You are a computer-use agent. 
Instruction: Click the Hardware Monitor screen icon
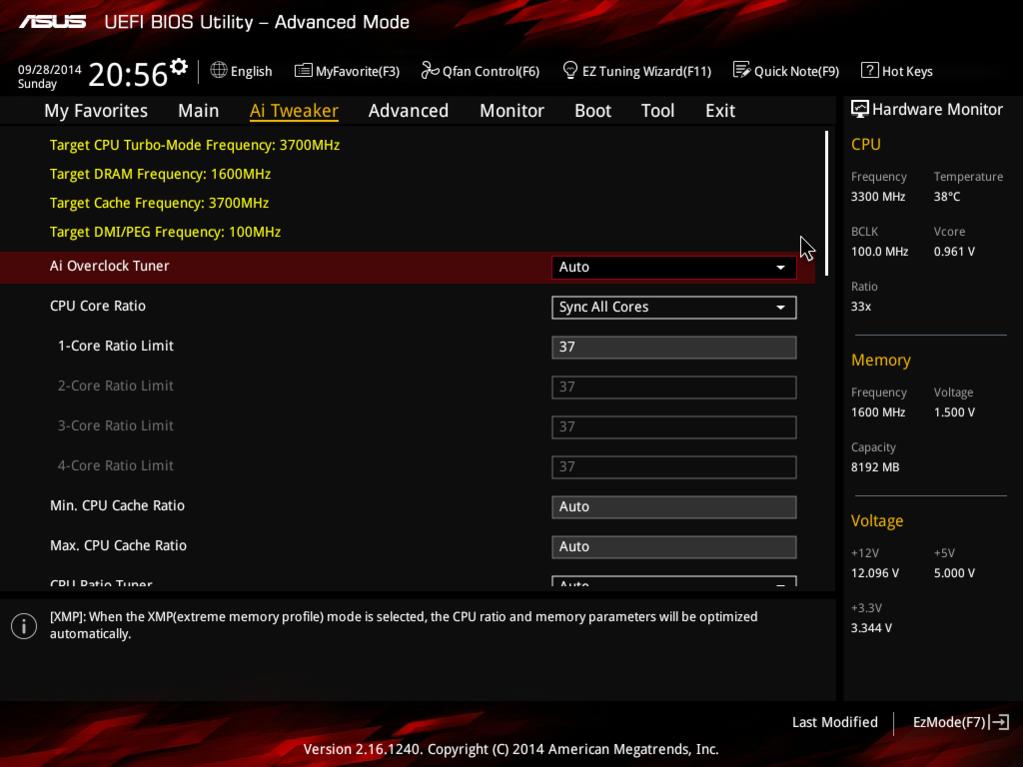tap(860, 109)
